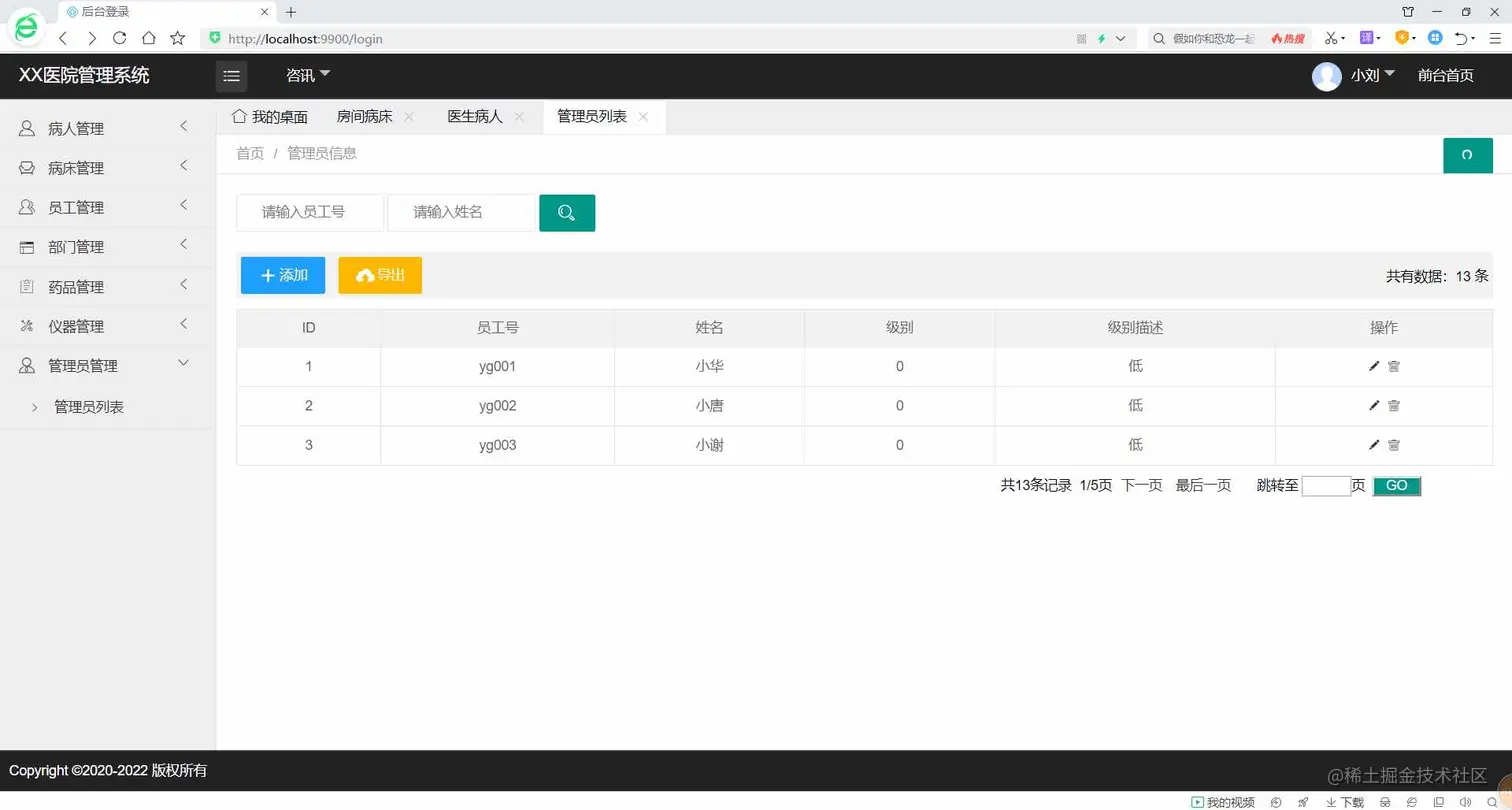Focus the 请输入员工号 input field

[310, 212]
